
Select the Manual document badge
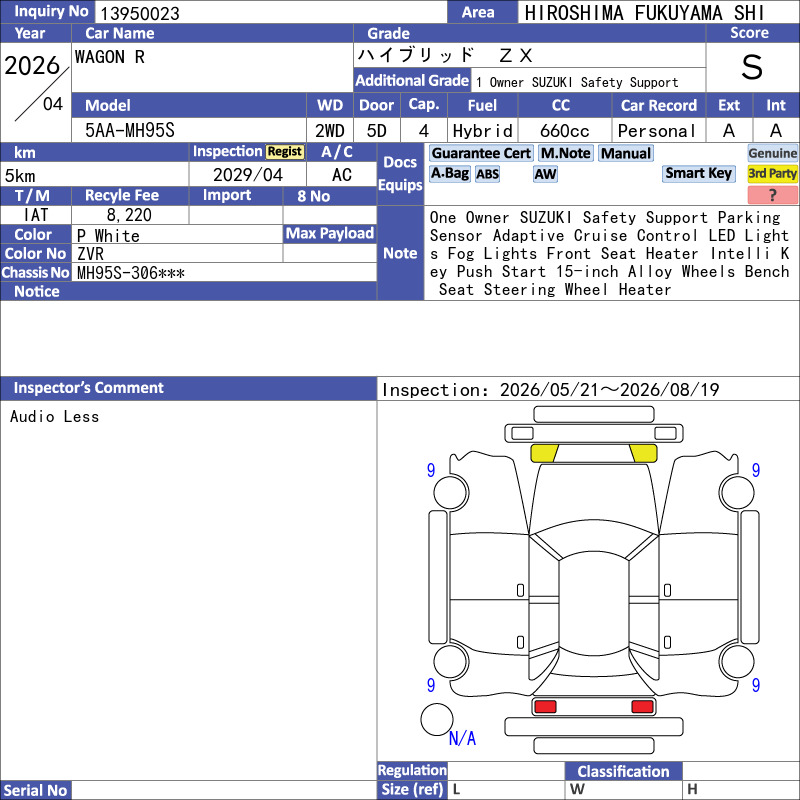coord(626,153)
